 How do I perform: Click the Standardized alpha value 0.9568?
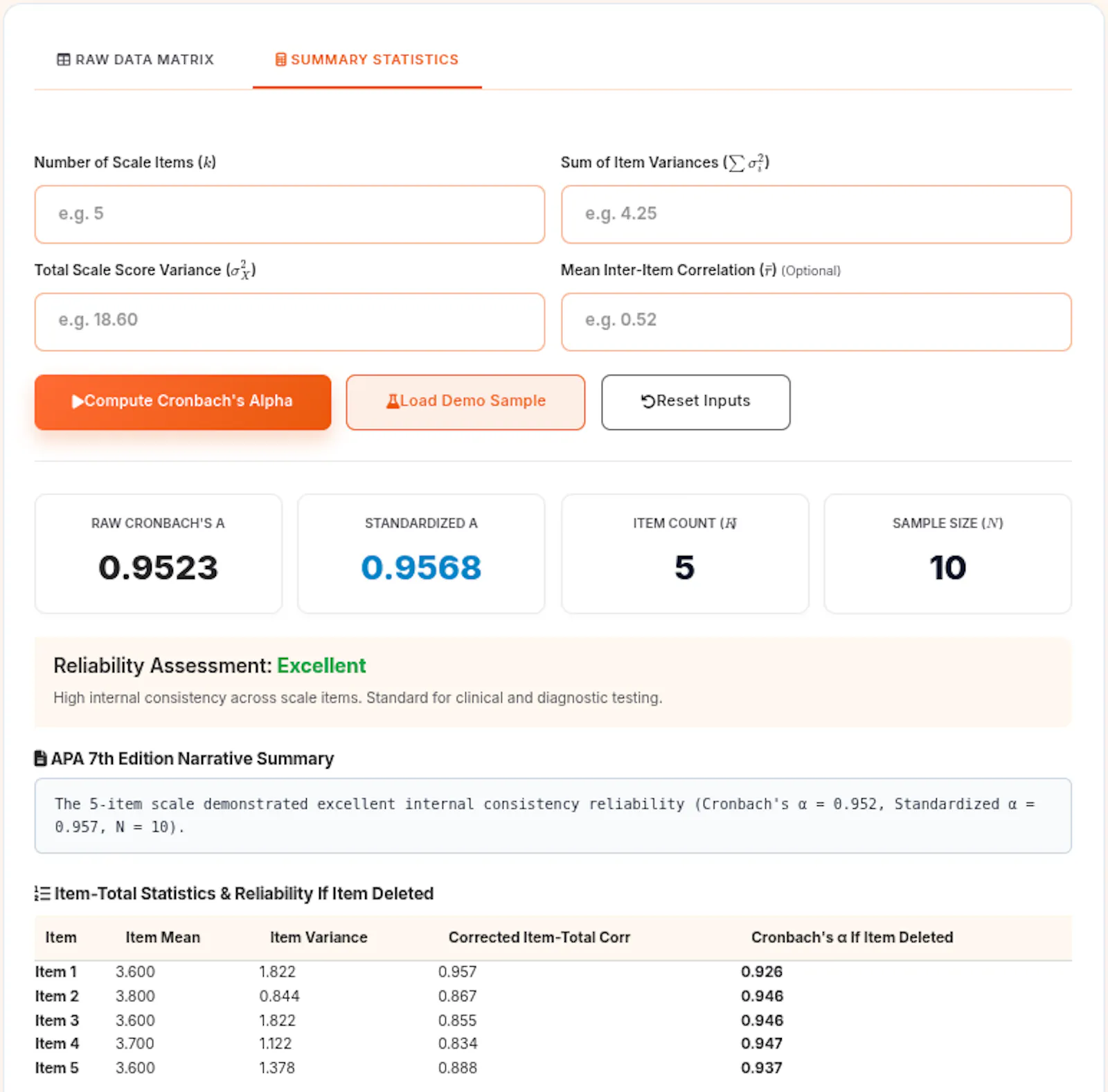(421, 568)
